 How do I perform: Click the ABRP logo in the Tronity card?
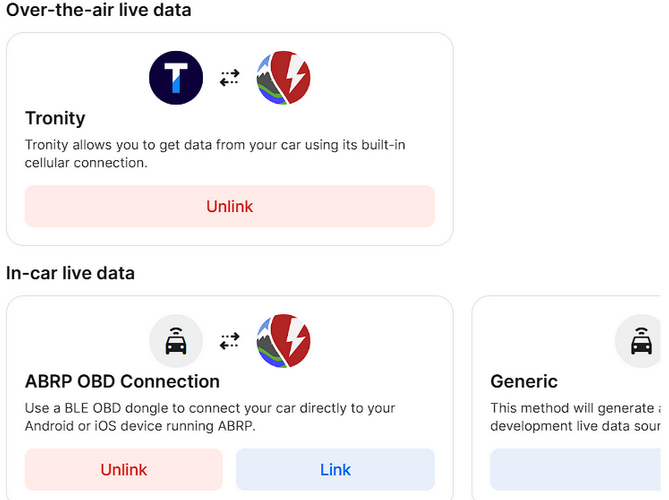pyautogui.click(x=283, y=78)
